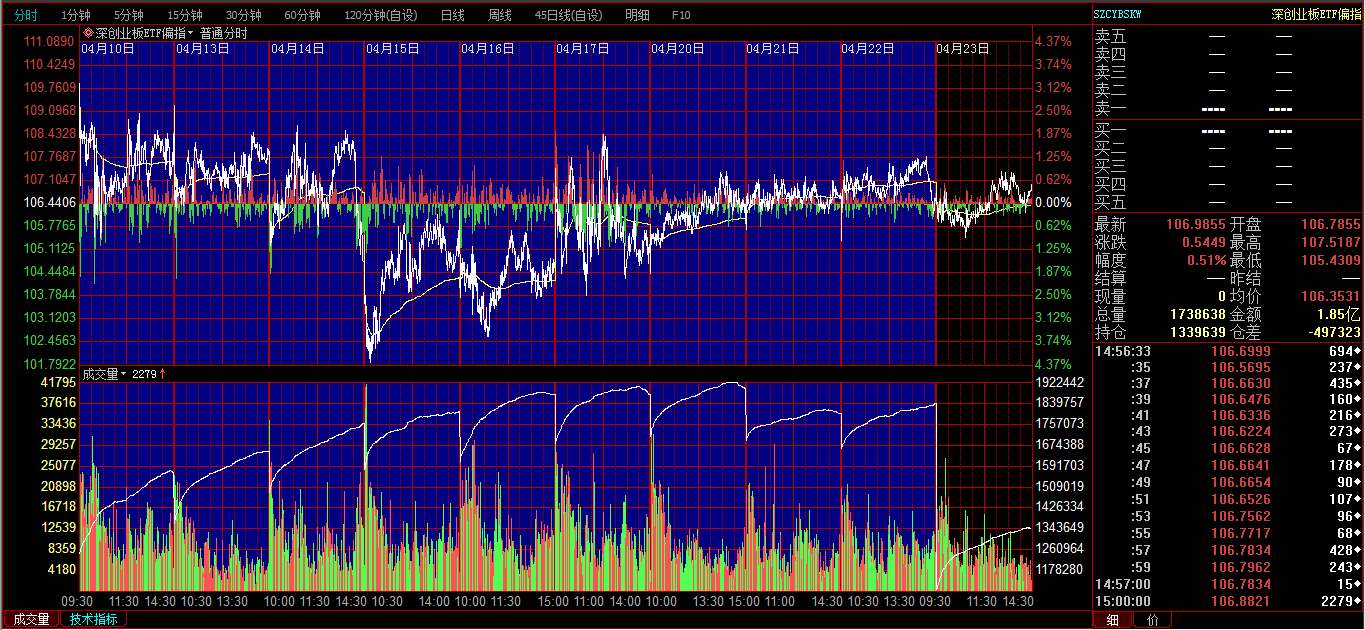Screen dimensions: 1365x630
Task: Open the 深创业板ETF偏指 indicator dropdown
Action: [190, 33]
